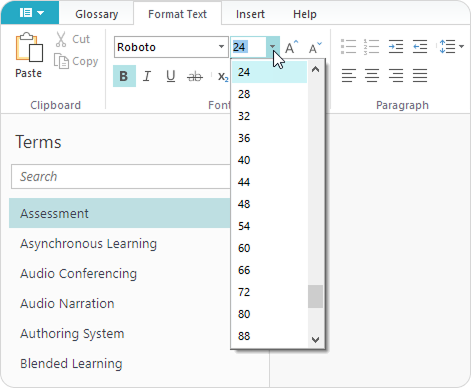Toggle Subscript formatting
Image resolution: width=471 pixels, height=388 pixels.
click(223, 77)
